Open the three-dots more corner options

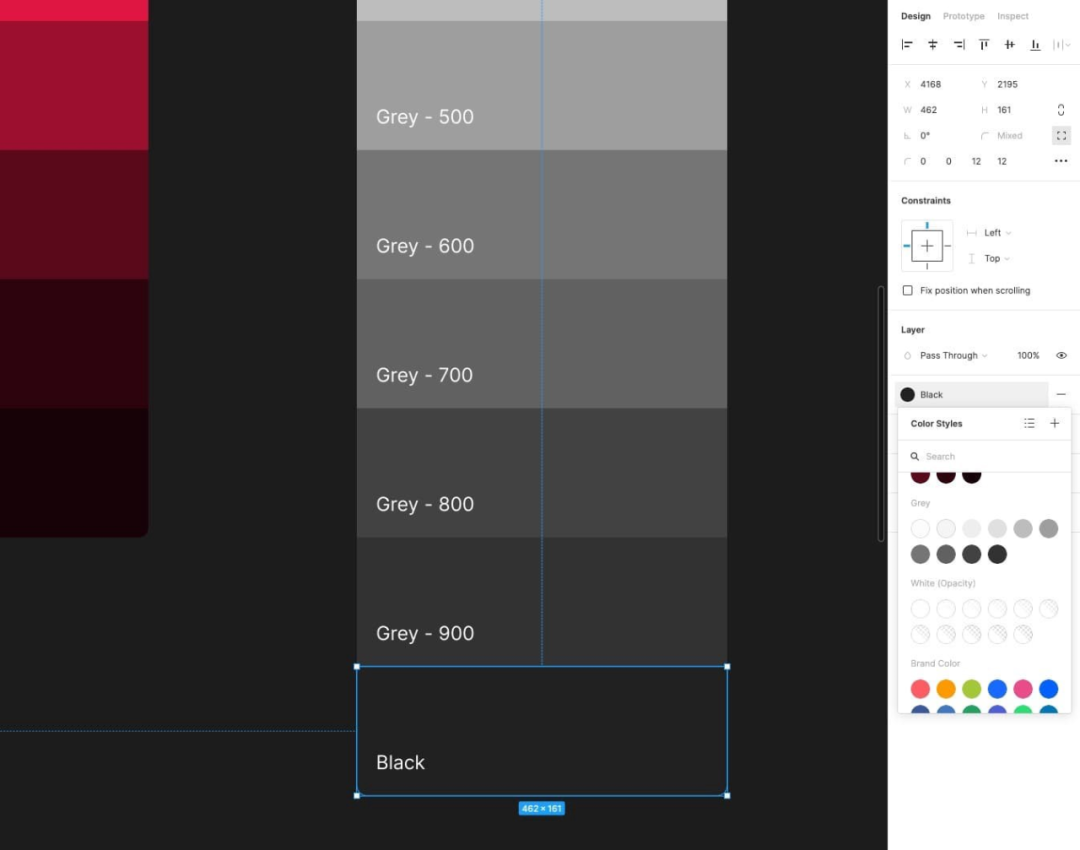coord(1061,161)
